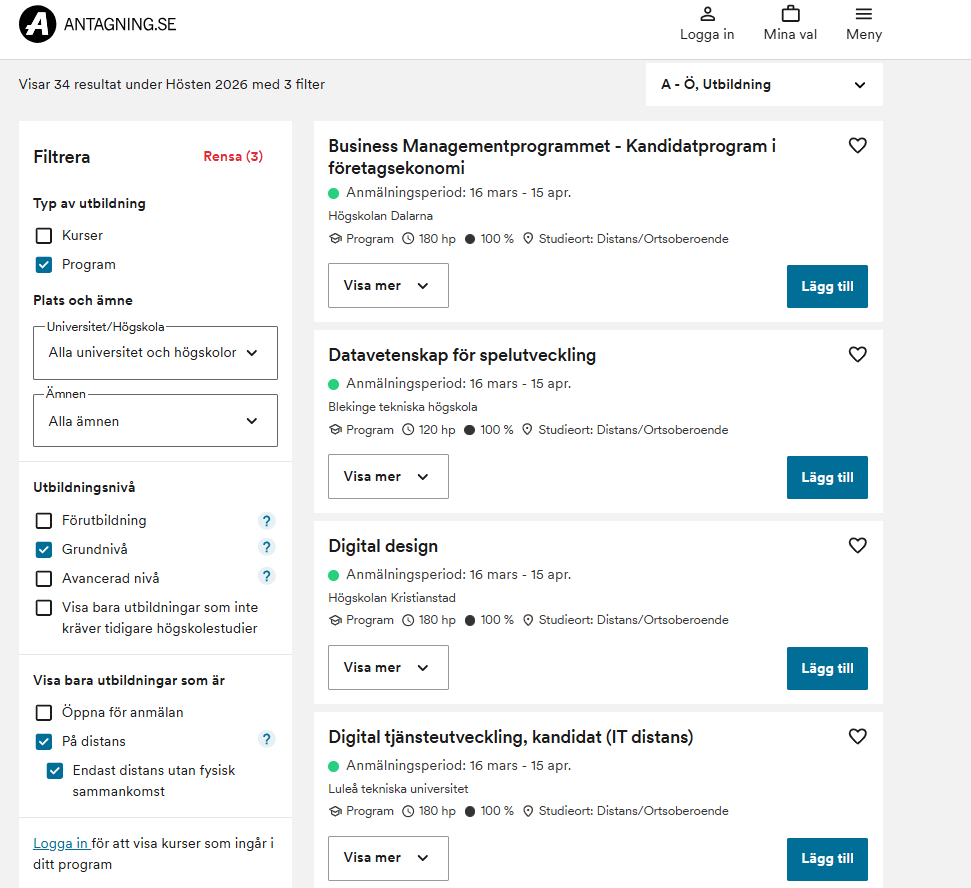Favorite Datavetenskap för spelutveckling with heart

pos(857,355)
